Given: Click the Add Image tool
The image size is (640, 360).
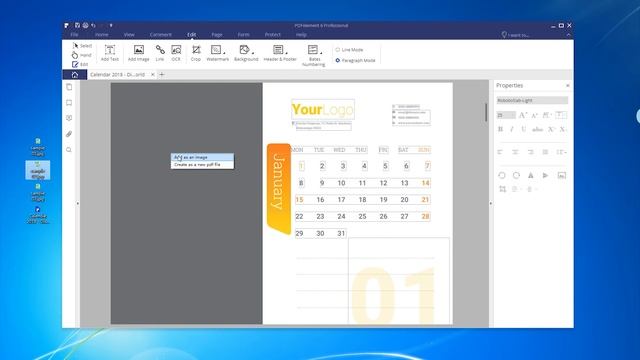Looking at the screenshot, I should pyautogui.click(x=139, y=53).
